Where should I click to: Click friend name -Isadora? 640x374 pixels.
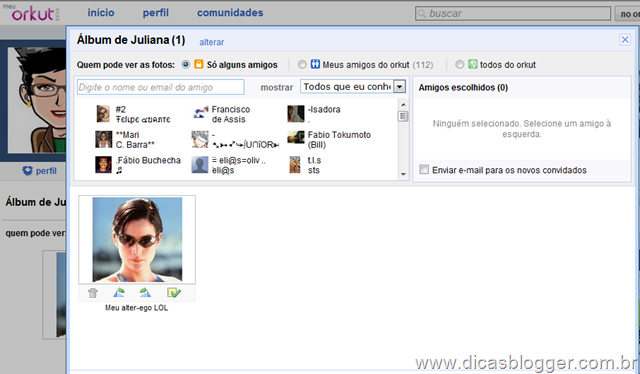(x=324, y=109)
